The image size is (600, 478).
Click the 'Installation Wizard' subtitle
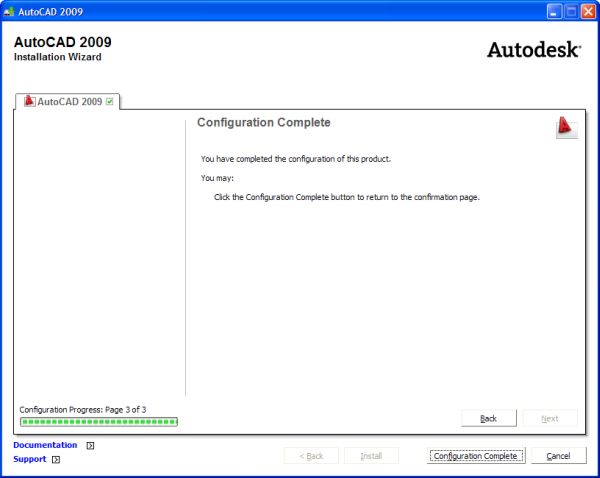pos(58,57)
